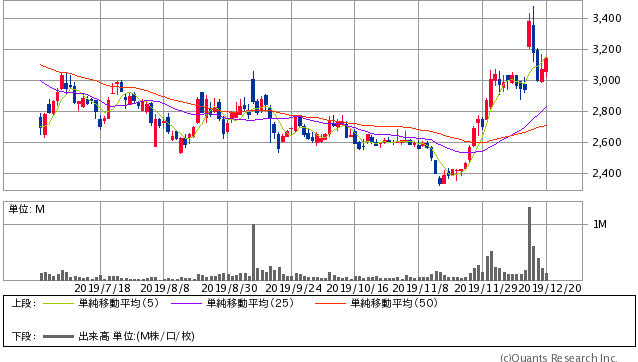Image resolution: width=638 pixels, height=362 pixels.
Task: Click the 3,400 price axis label
Action: (x=607, y=18)
